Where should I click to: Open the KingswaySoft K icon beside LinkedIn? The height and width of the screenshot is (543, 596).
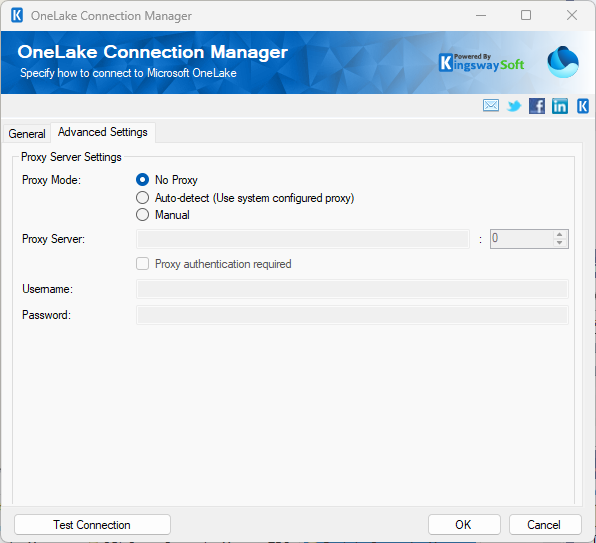583,106
